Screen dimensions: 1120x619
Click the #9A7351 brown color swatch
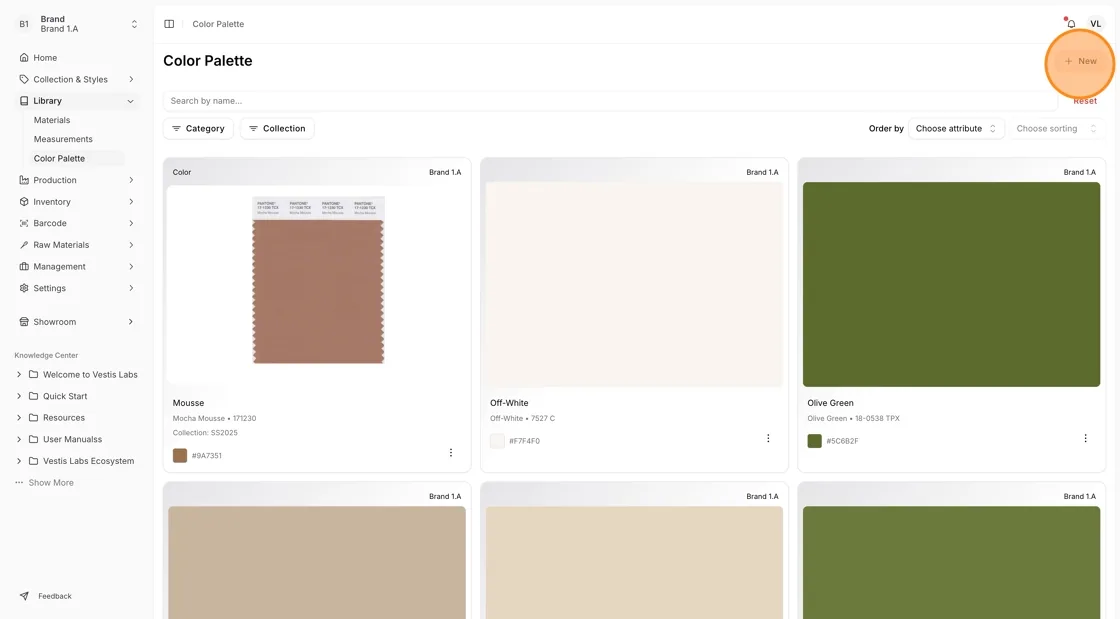[180, 456]
